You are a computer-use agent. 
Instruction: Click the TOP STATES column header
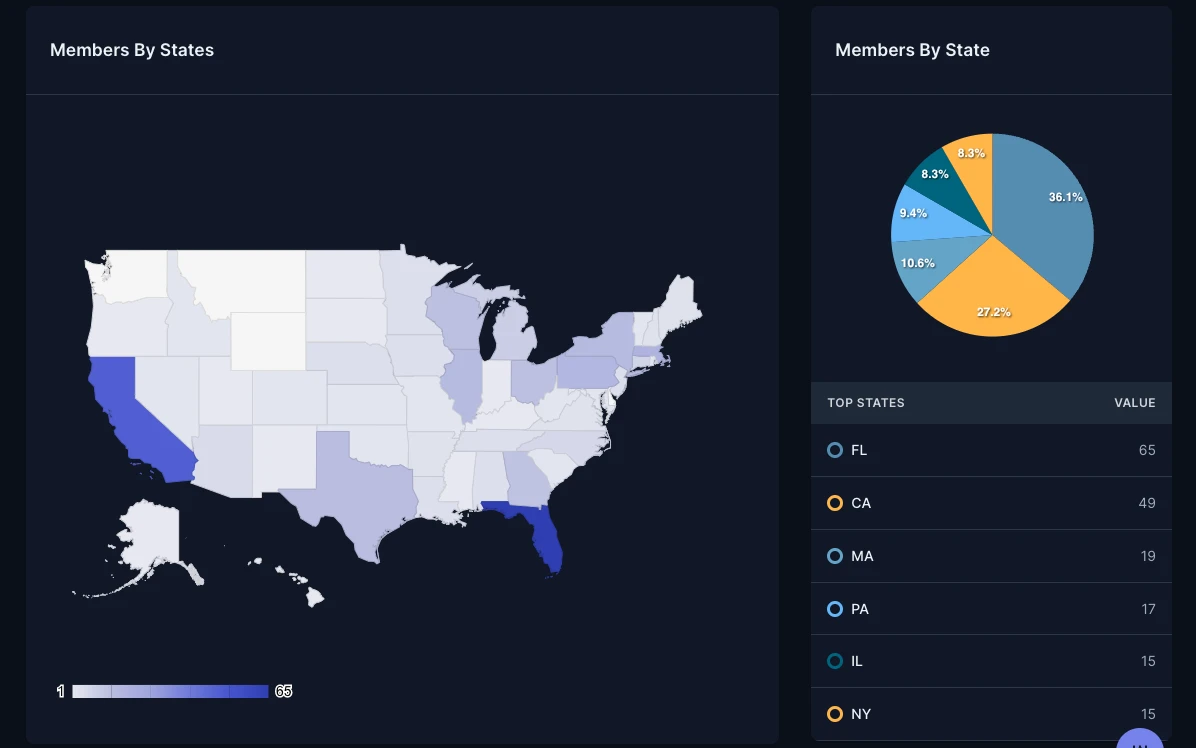[x=866, y=403]
